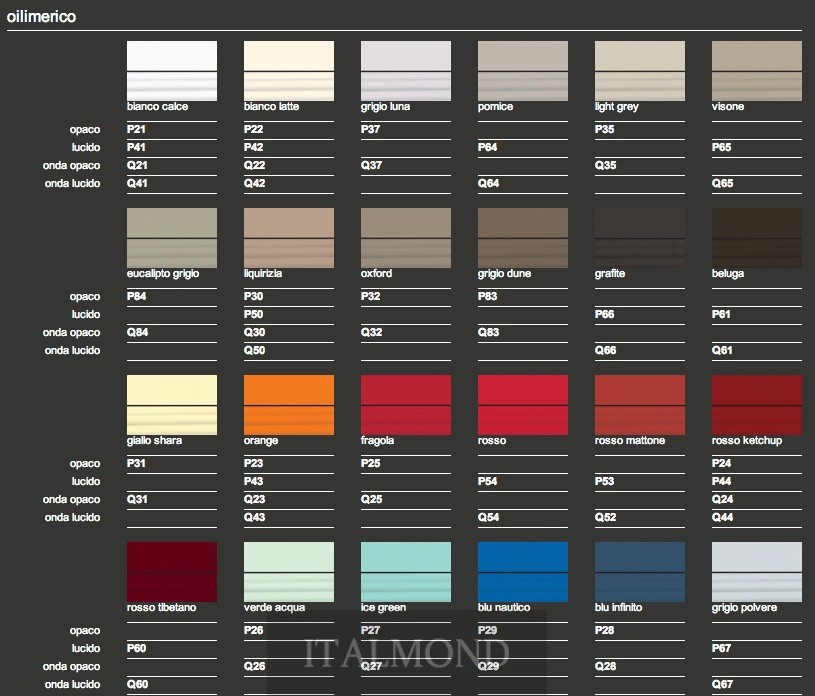This screenshot has width=815, height=696.
Task: Select code Q41 under bianco calce
Action: (x=137, y=183)
